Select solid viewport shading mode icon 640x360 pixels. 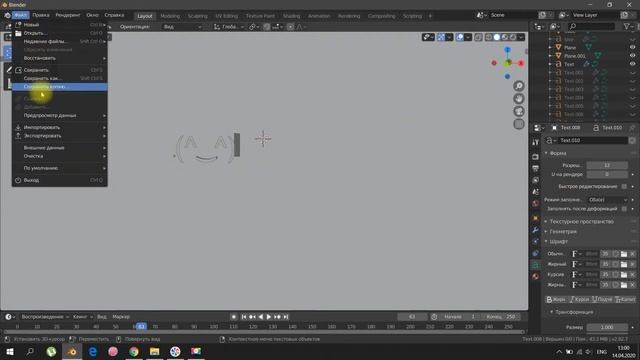(497, 37)
